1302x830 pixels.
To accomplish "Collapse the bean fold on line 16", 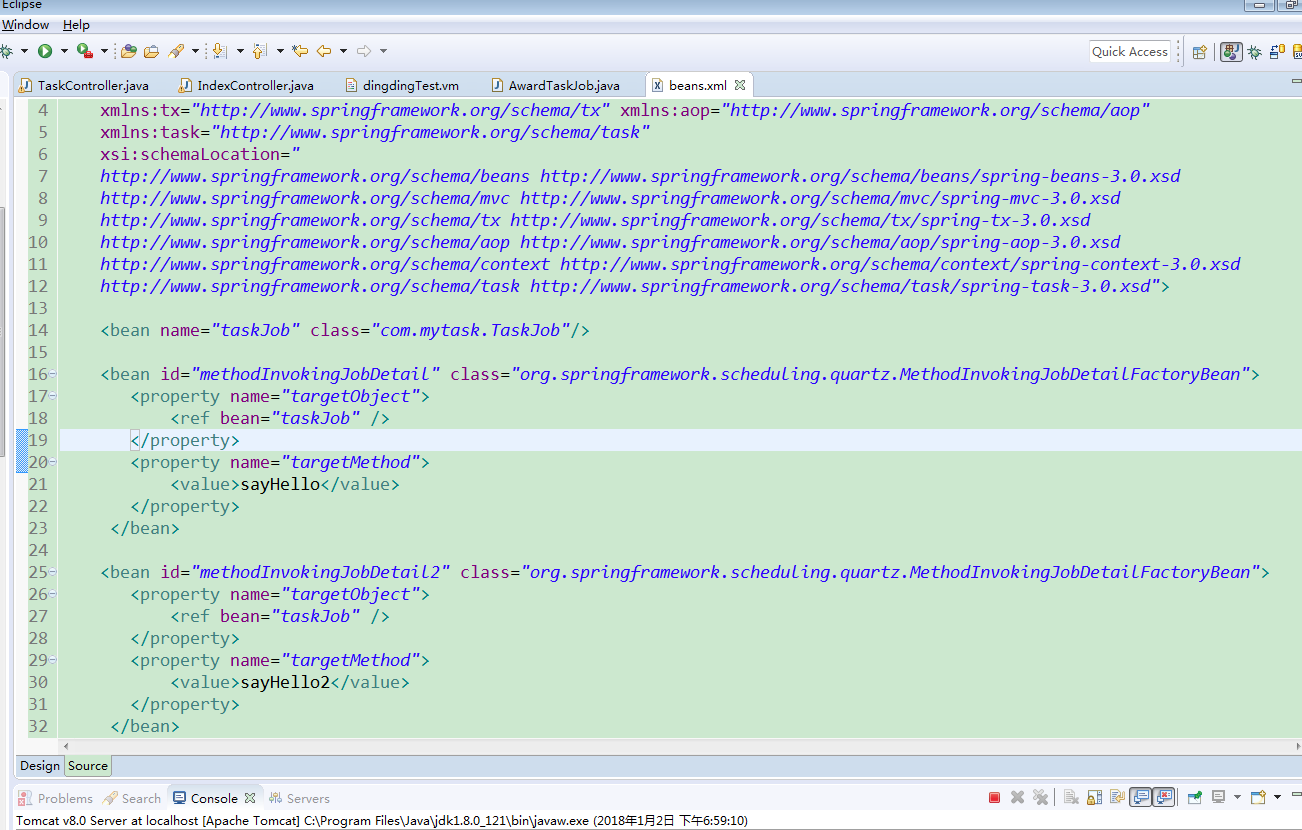I will [x=52, y=374].
